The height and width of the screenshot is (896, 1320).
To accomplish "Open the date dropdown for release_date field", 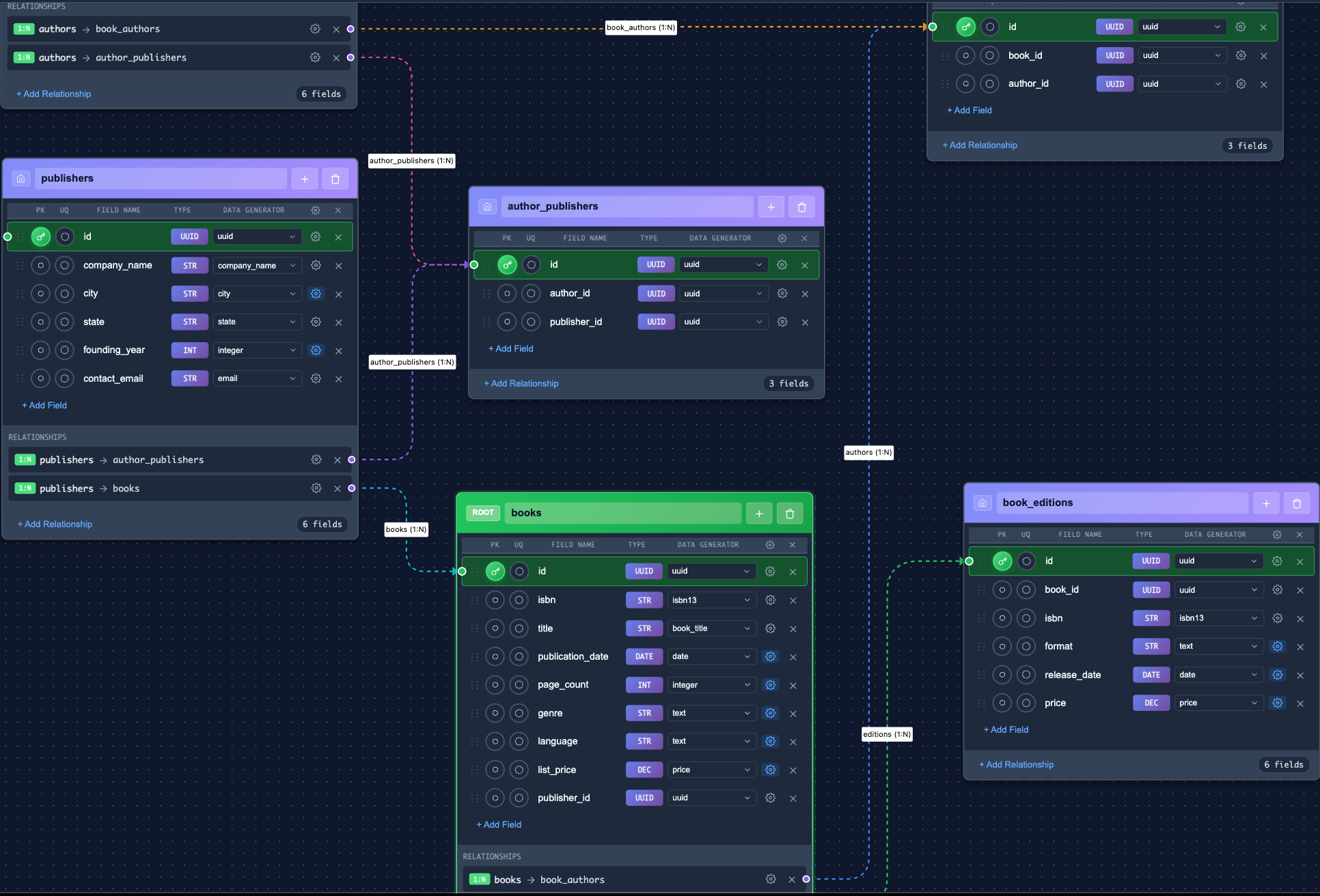I will (x=1219, y=675).
